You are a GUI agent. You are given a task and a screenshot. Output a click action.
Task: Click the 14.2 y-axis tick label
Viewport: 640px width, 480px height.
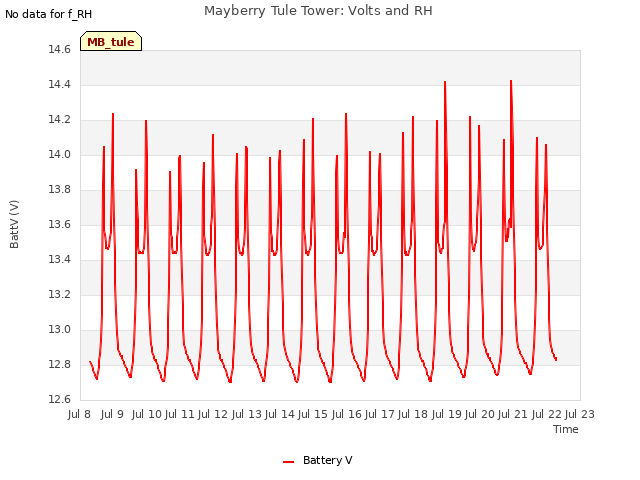(59, 120)
